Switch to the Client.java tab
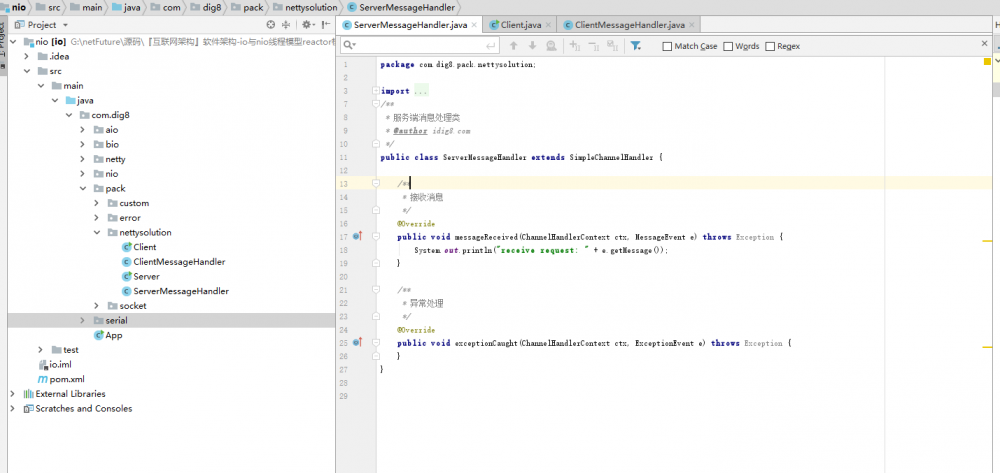This screenshot has width=1000, height=473. coord(521,24)
